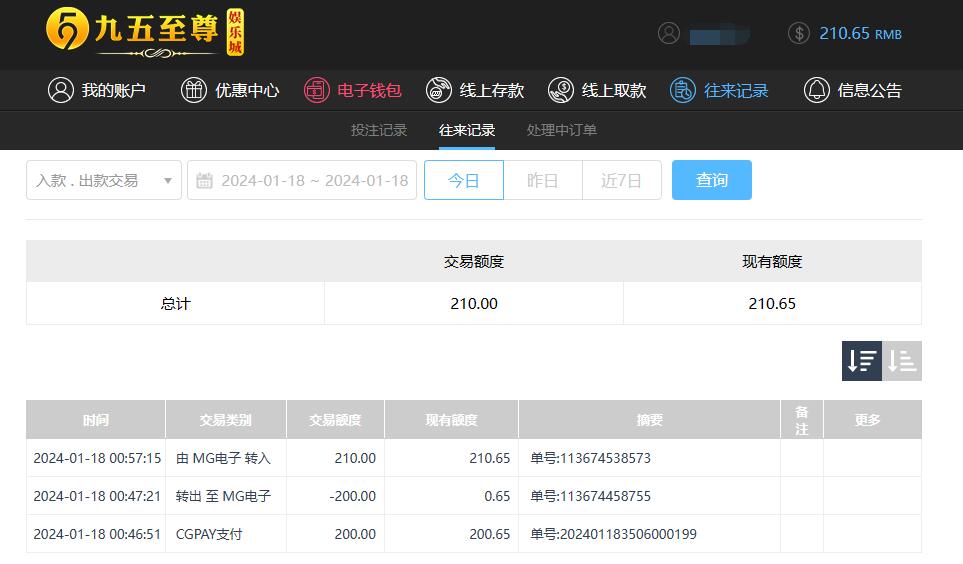Click the 查询 search button
The width and height of the screenshot is (963, 564).
pyautogui.click(x=712, y=180)
